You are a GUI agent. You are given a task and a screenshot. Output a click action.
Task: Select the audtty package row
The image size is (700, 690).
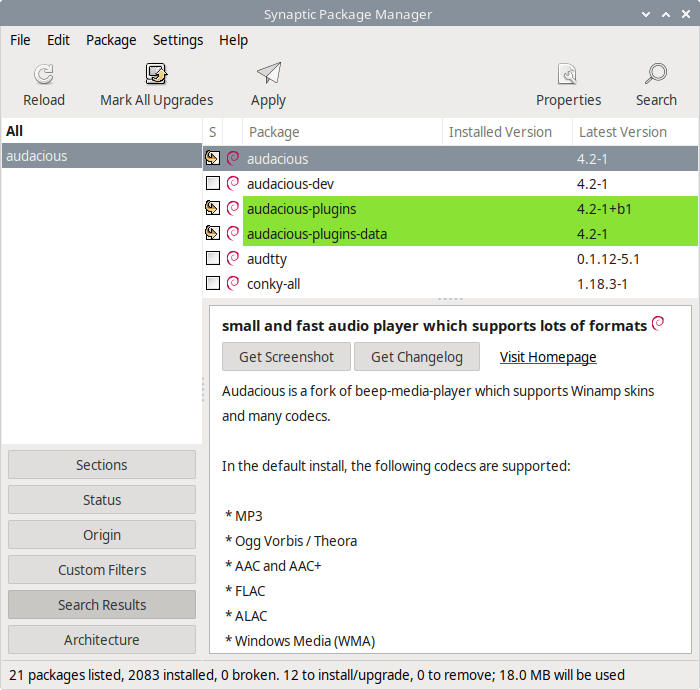(450, 258)
